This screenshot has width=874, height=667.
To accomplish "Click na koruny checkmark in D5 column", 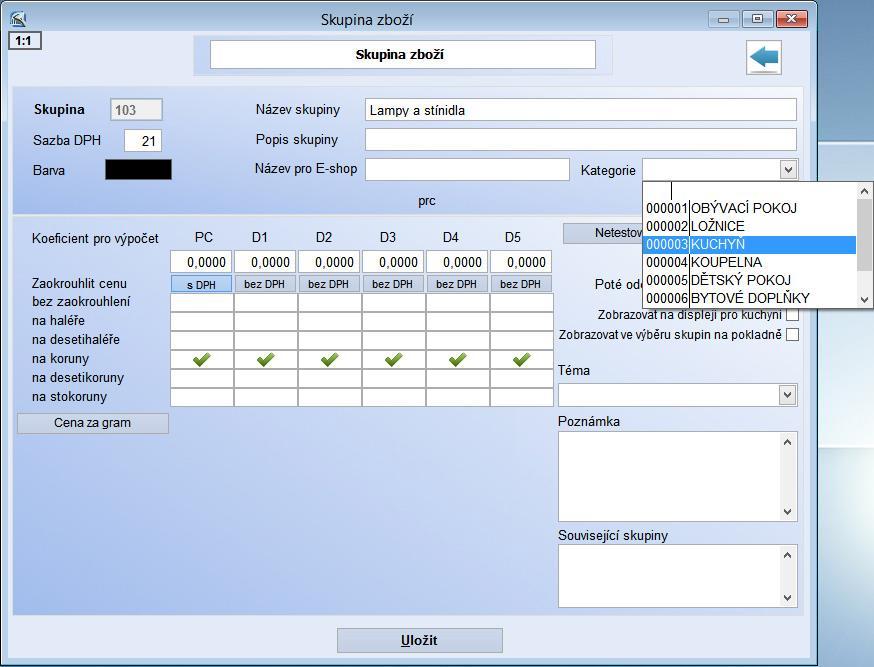I will (x=522, y=359).
